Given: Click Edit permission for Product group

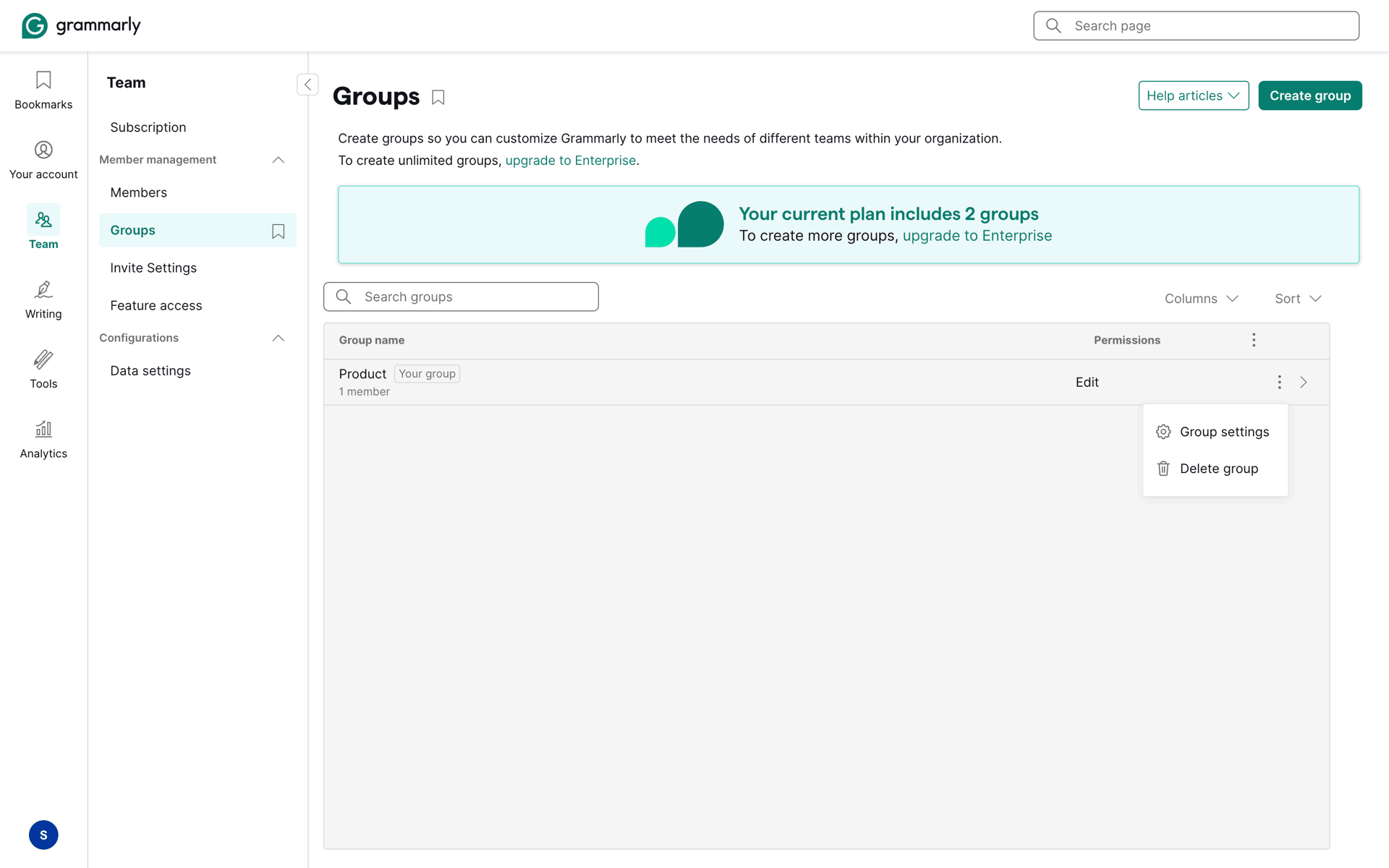Looking at the screenshot, I should pyautogui.click(x=1087, y=382).
